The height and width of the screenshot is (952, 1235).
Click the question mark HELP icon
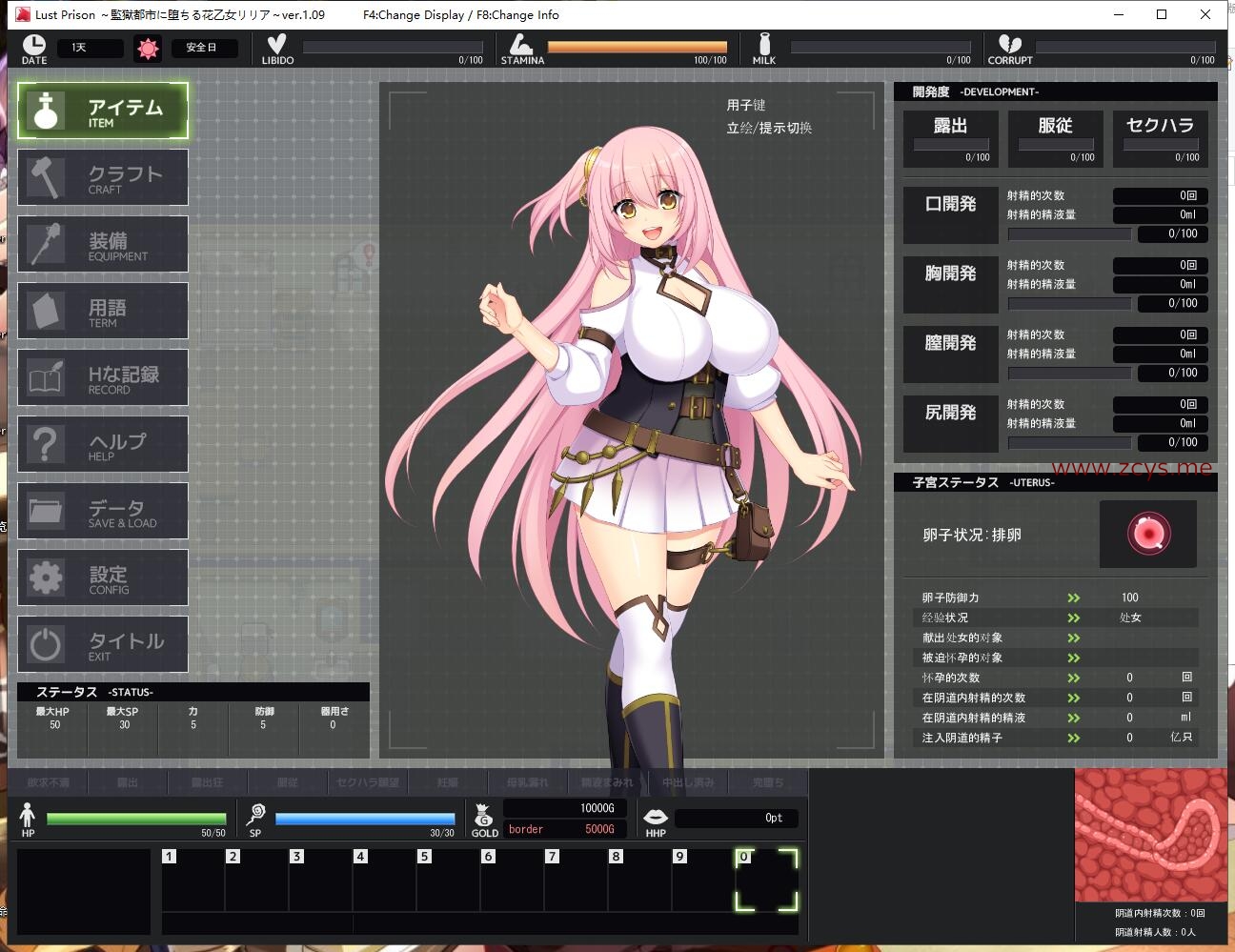tap(46, 444)
